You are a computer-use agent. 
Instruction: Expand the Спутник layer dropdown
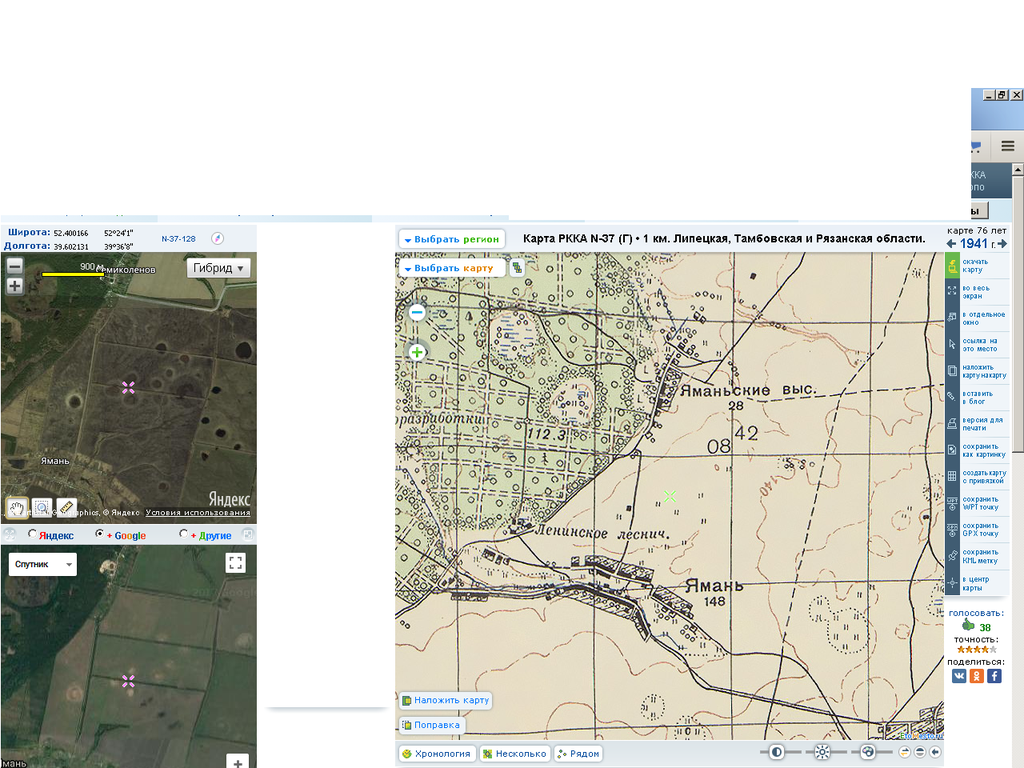pyautogui.click(x=42, y=565)
